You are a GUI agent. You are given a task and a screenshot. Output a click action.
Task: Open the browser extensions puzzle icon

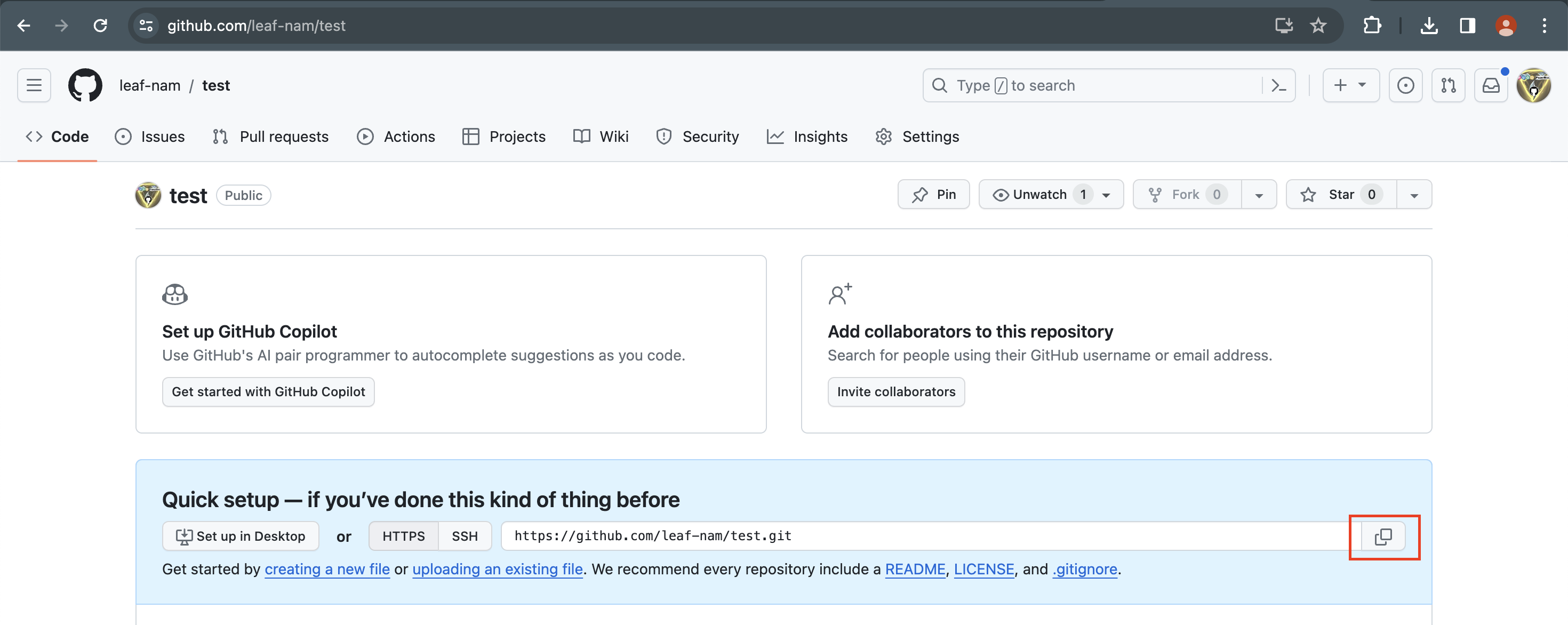(x=1372, y=26)
